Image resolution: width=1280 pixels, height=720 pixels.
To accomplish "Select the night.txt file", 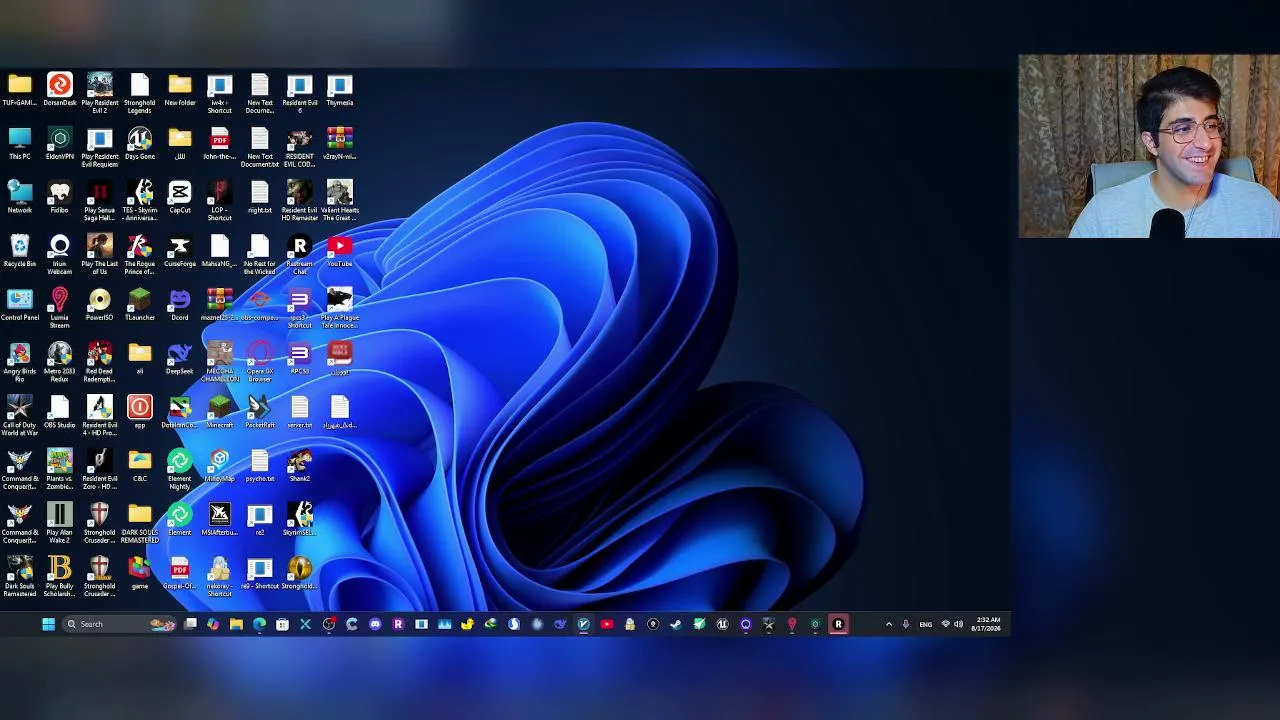I will (260, 197).
